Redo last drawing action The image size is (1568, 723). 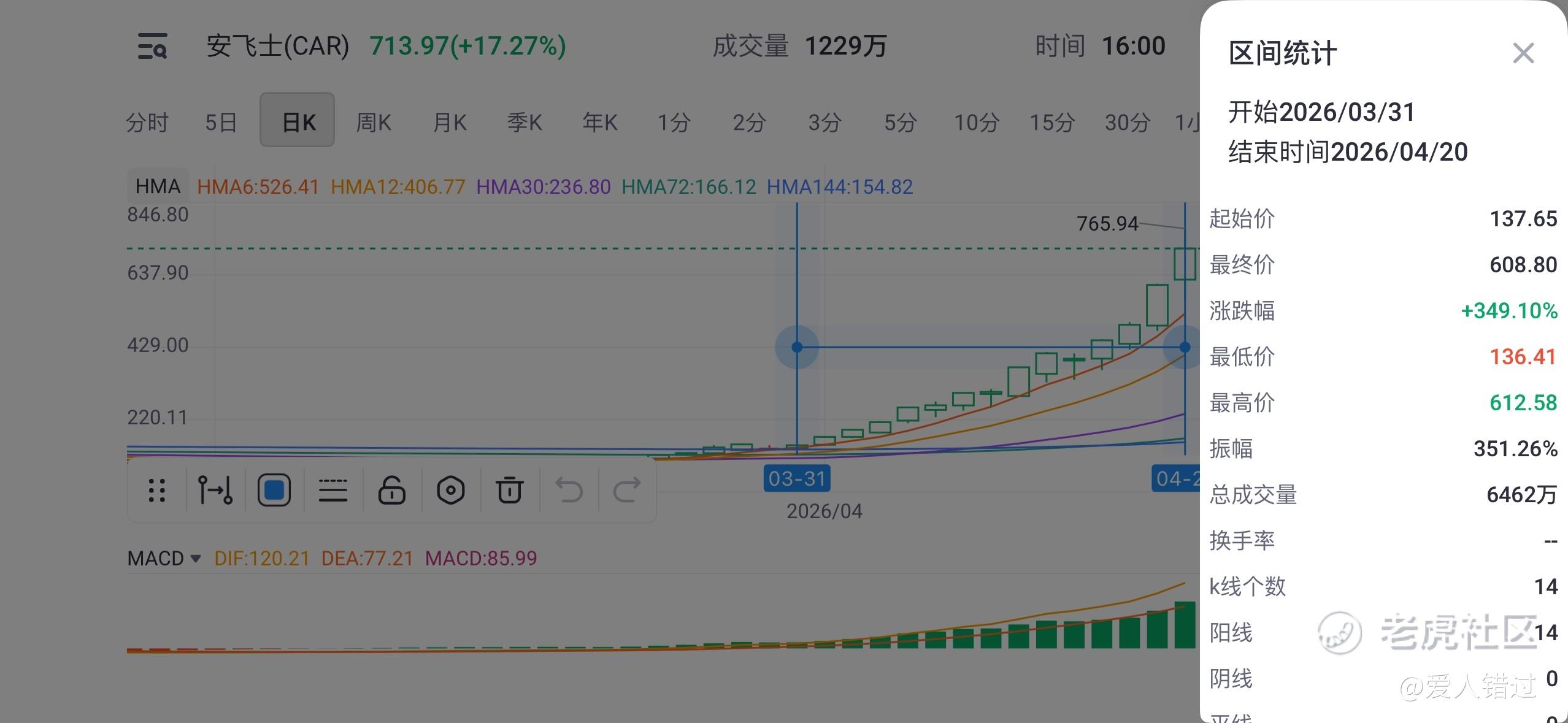[x=627, y=490]
